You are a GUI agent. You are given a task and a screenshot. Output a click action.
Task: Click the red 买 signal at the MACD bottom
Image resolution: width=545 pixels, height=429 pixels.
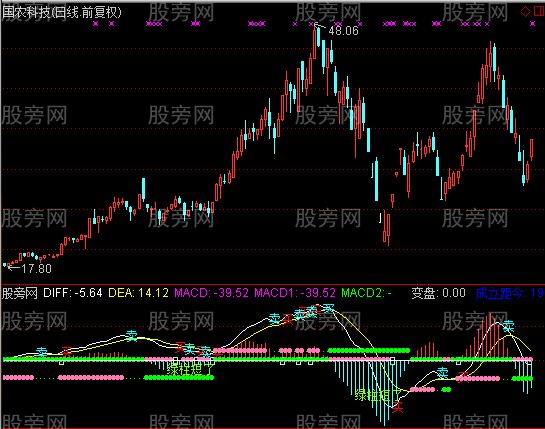[398, 406]
